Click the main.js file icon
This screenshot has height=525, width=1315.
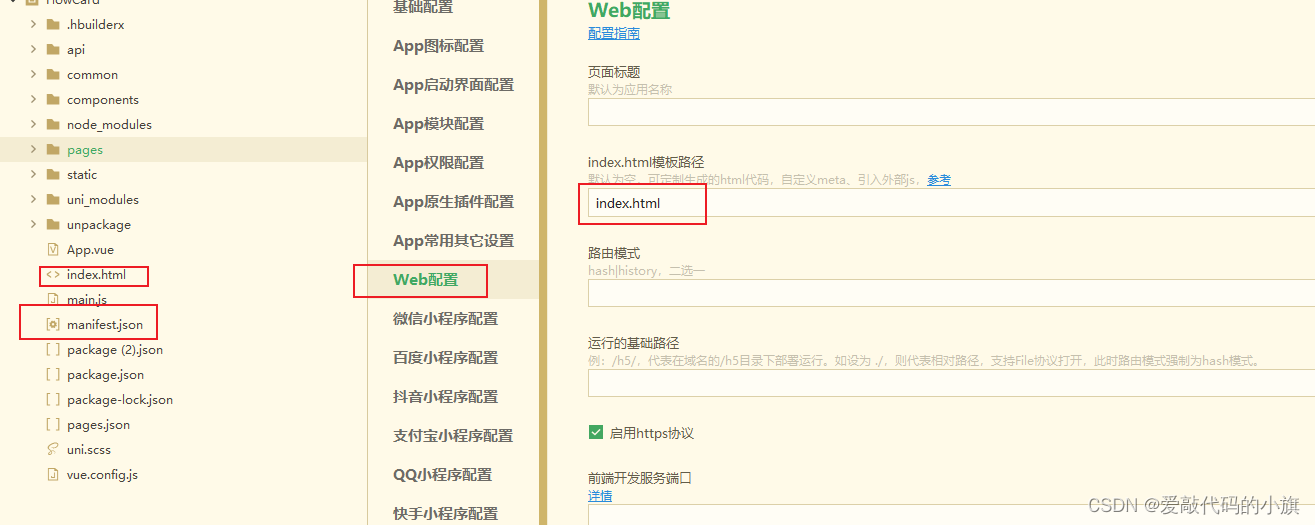coord(53,299)
